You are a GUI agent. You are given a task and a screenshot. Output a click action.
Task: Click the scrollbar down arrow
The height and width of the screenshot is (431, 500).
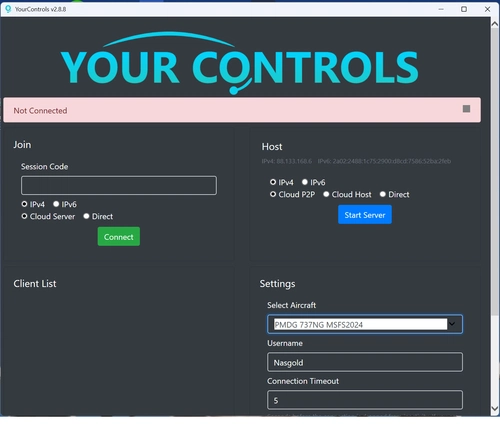pyautogui.click(x=495, y=408)
